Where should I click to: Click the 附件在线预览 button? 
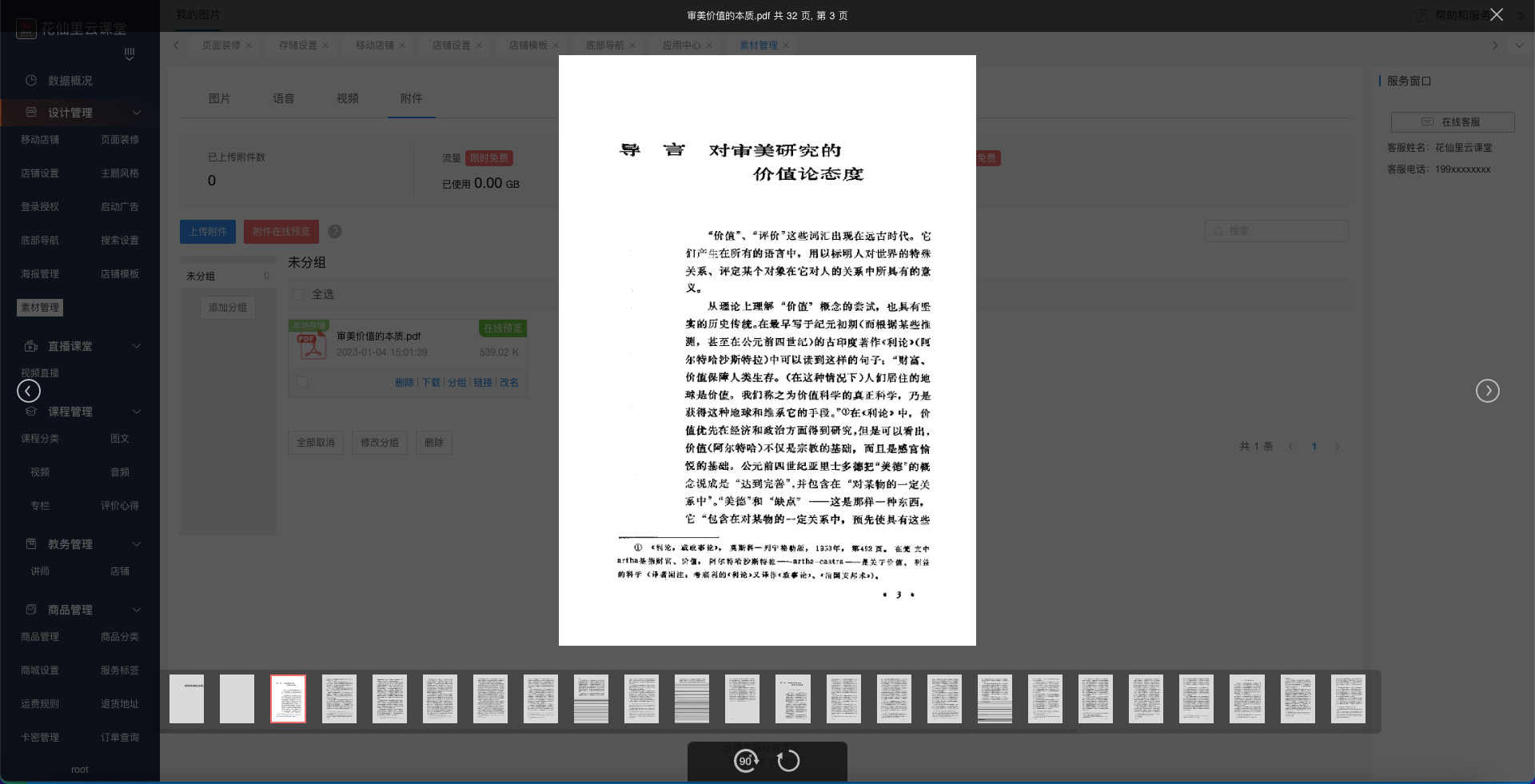[x=281, y=232]
